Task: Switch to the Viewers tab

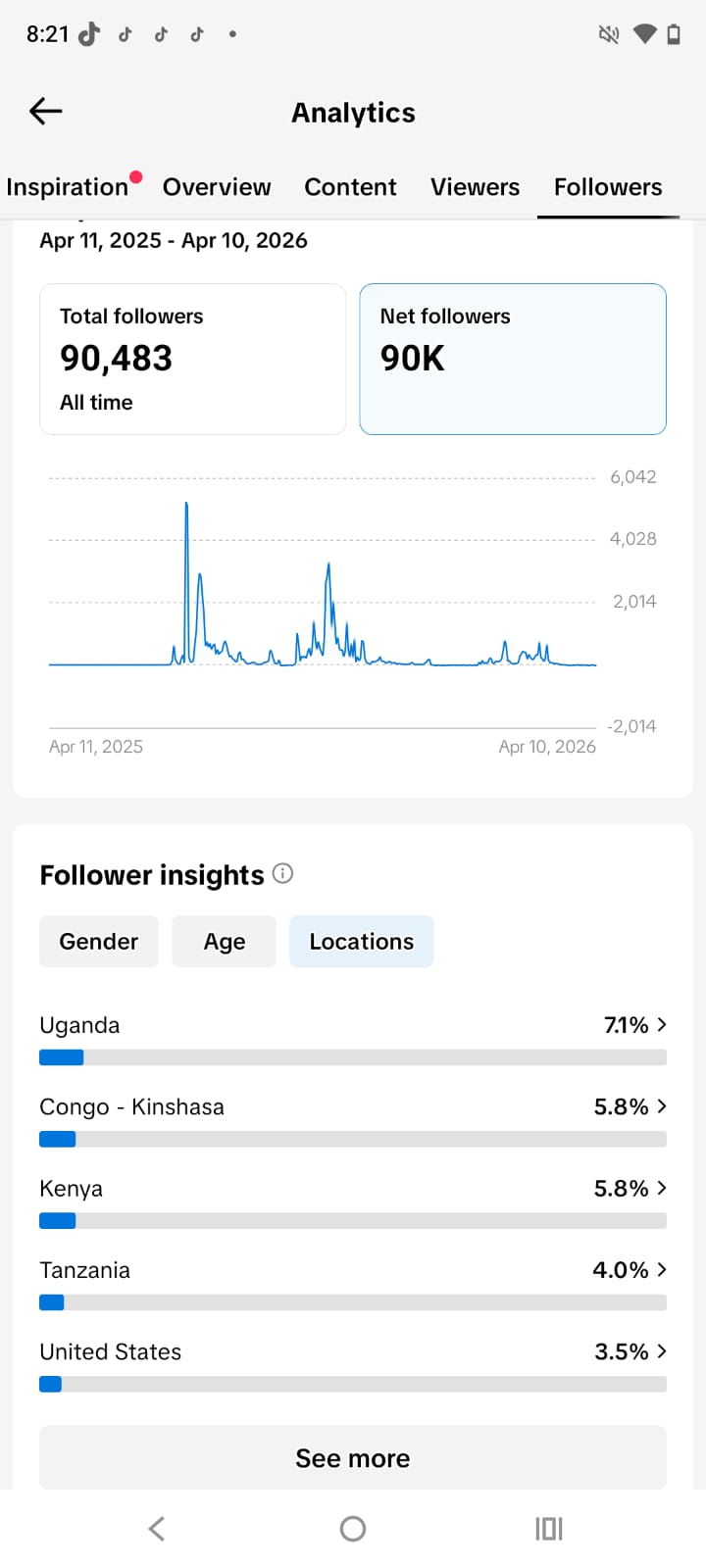Action: tap(475, 187)
